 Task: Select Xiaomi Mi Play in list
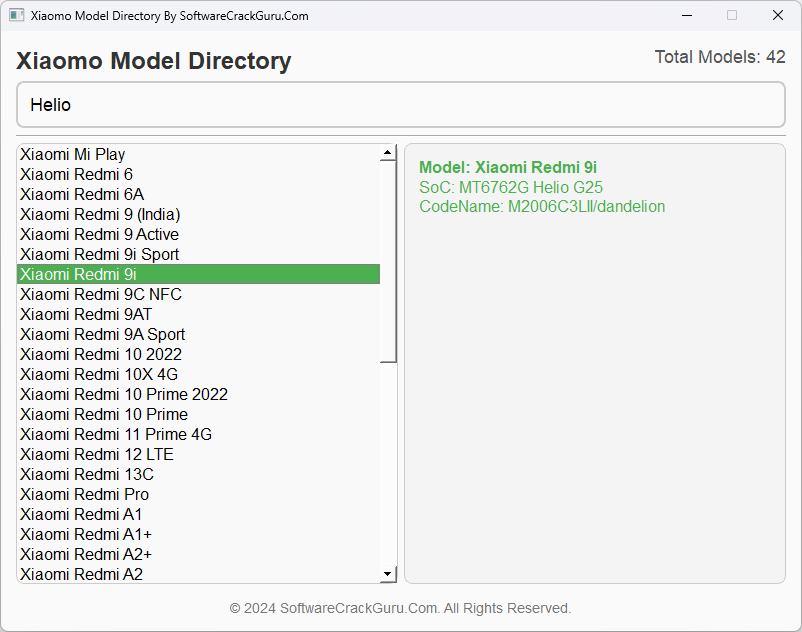click(198, 154)
